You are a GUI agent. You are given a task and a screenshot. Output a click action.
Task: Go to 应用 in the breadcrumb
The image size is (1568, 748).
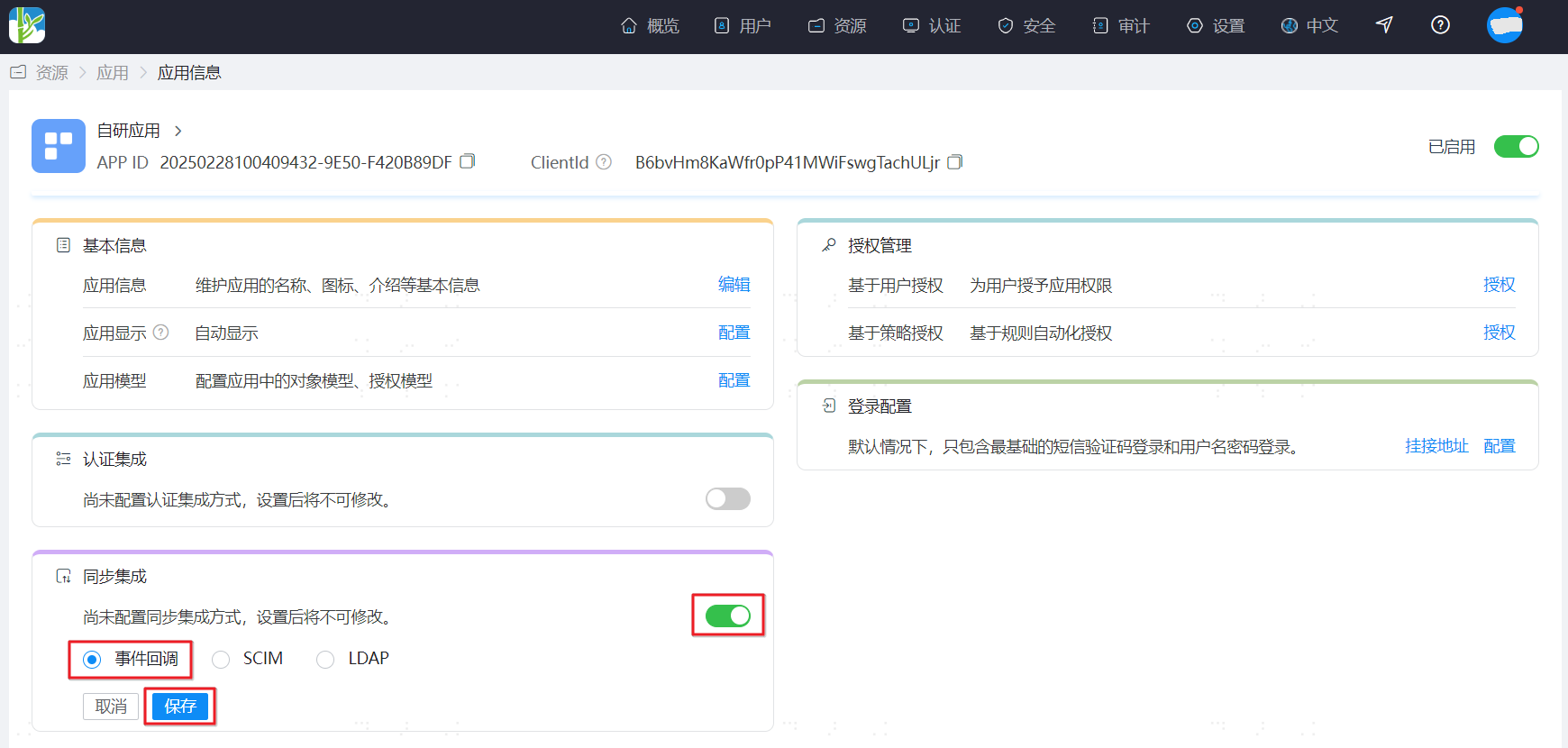113,73
